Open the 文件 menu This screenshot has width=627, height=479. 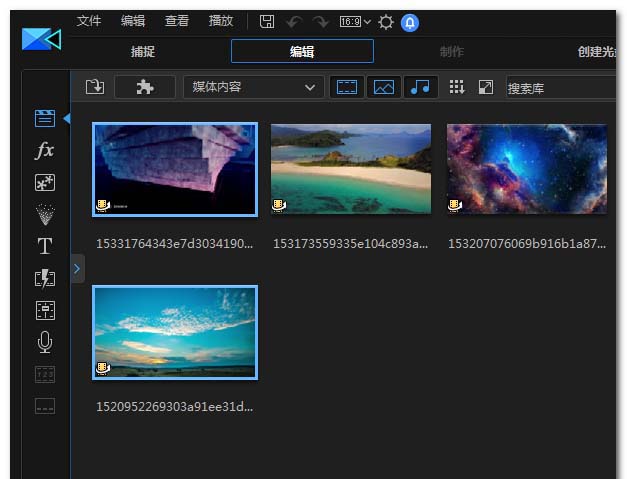point(89,21)
